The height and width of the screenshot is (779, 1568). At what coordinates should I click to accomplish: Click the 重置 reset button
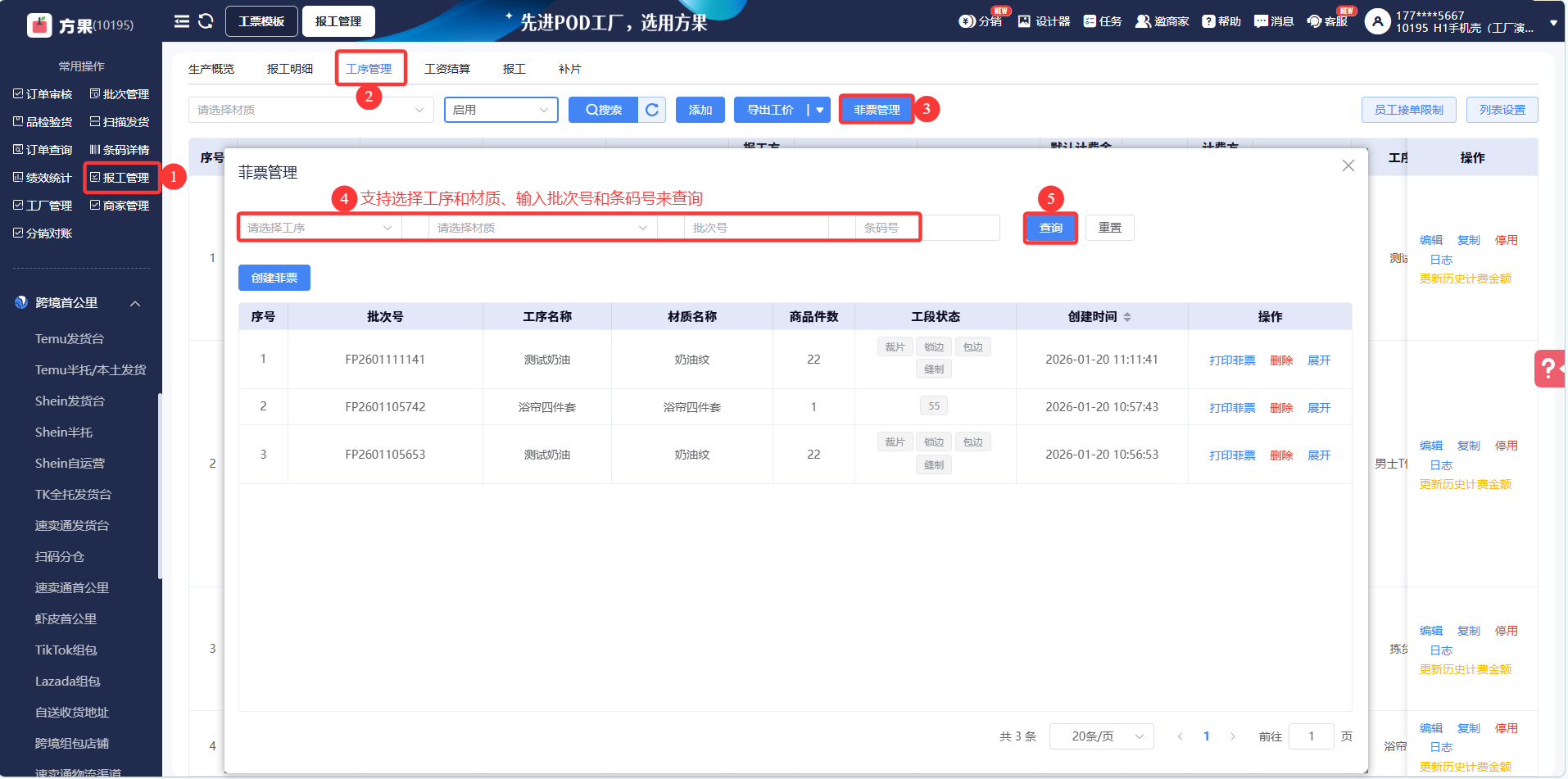pos(1109,228)
